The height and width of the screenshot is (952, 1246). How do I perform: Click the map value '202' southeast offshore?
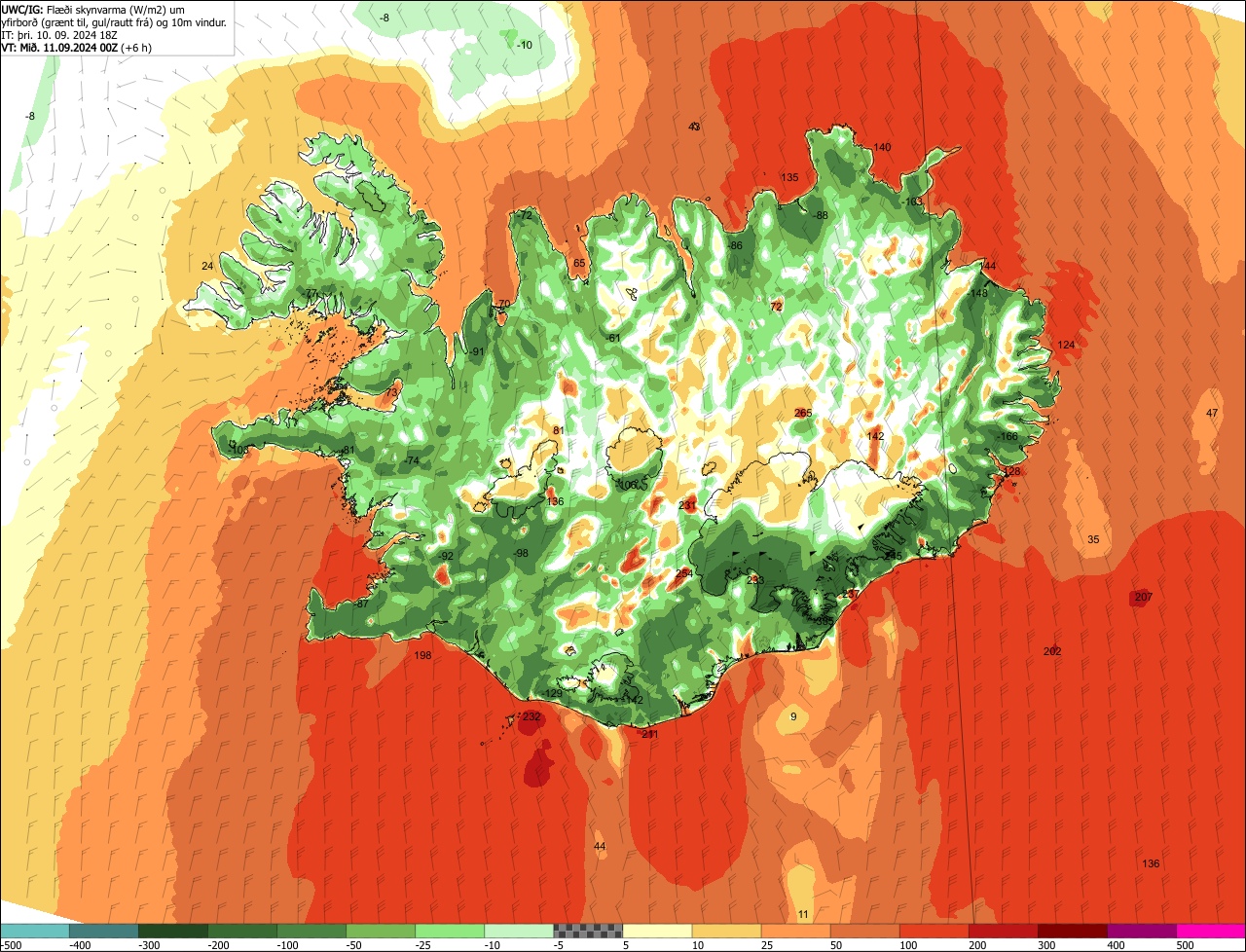point(1052,651)
